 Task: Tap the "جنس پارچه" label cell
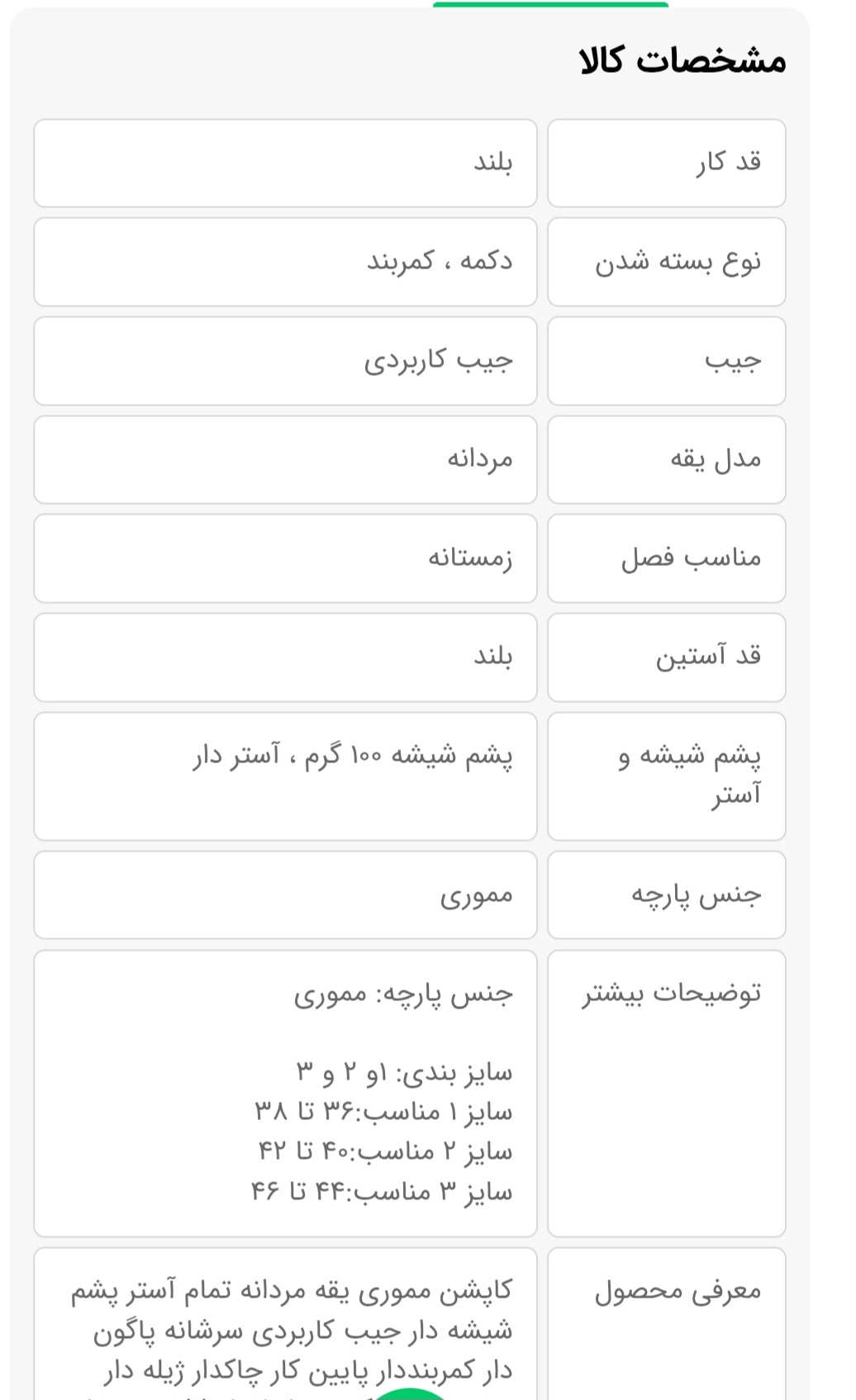pos(667,895)
